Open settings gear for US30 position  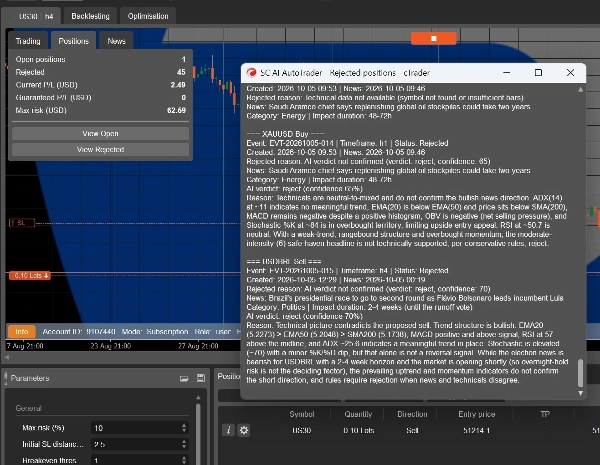click(244, 430)
